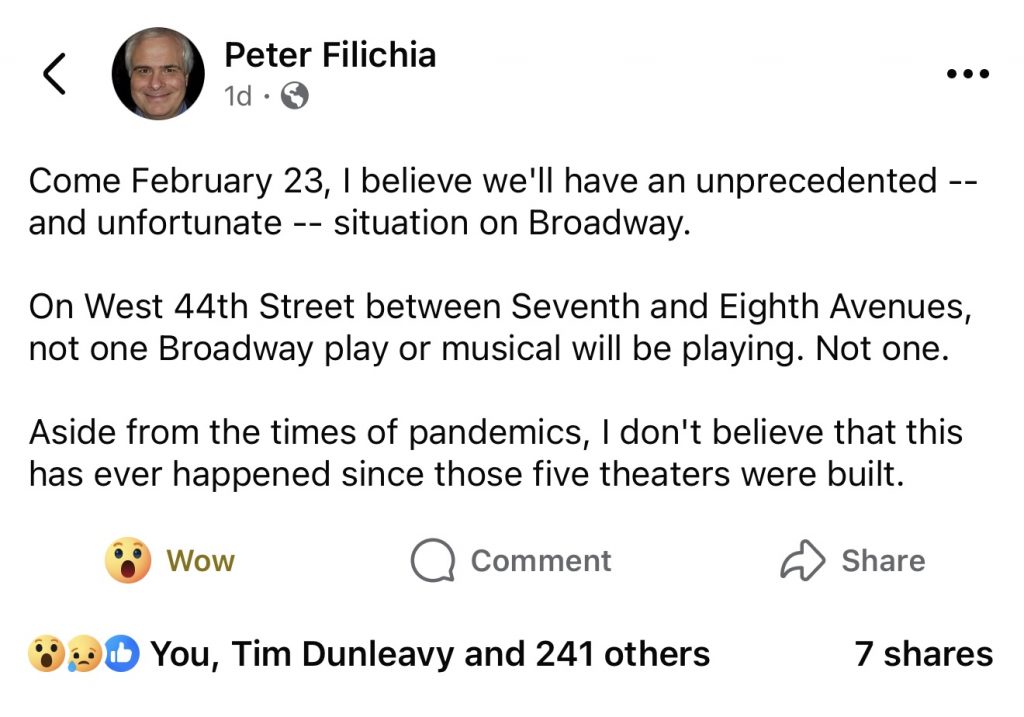Tap the paragraph about West 44th Street

click(x=500, y=325)
